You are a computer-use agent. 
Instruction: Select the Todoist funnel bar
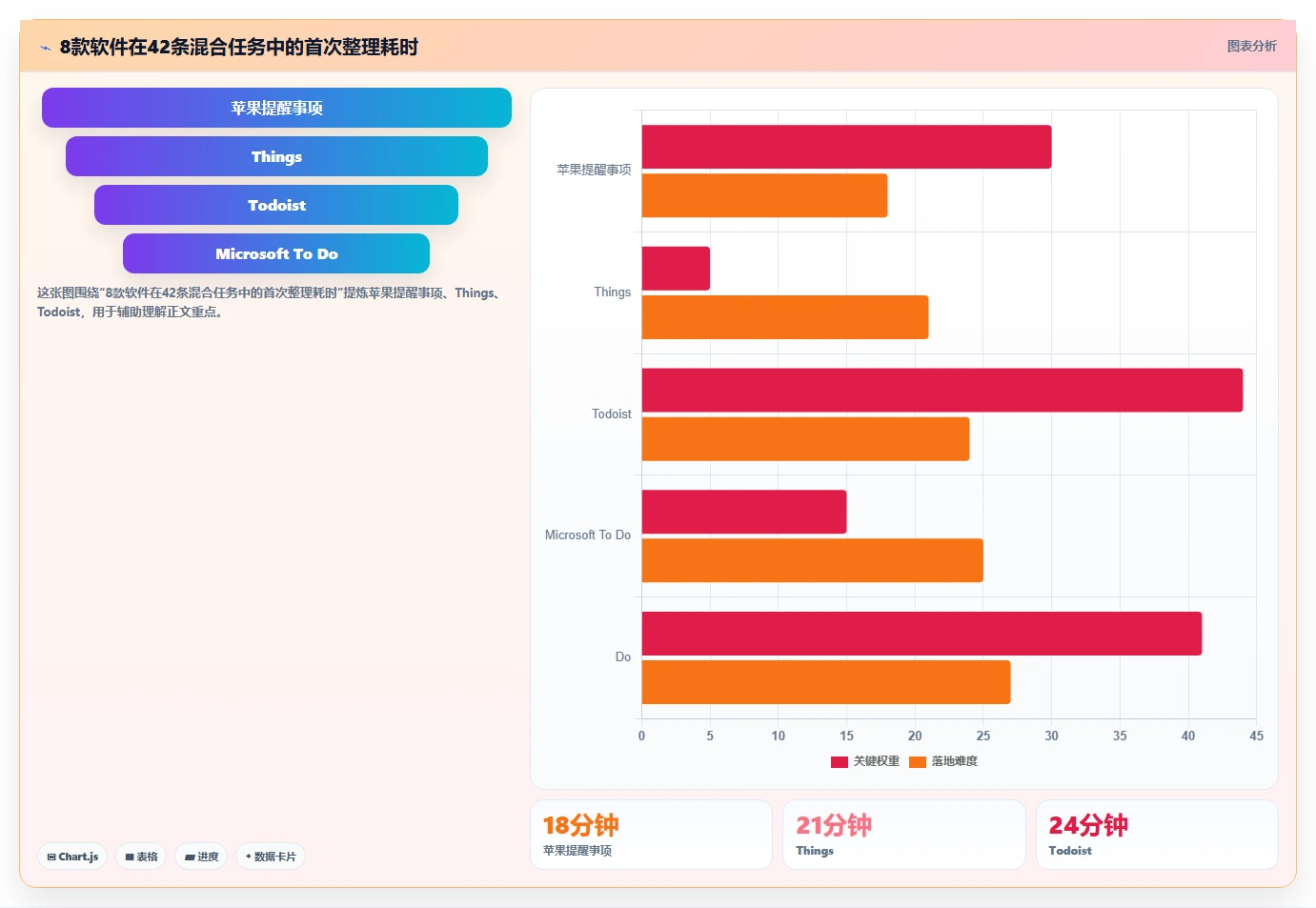tap(276, 205)
